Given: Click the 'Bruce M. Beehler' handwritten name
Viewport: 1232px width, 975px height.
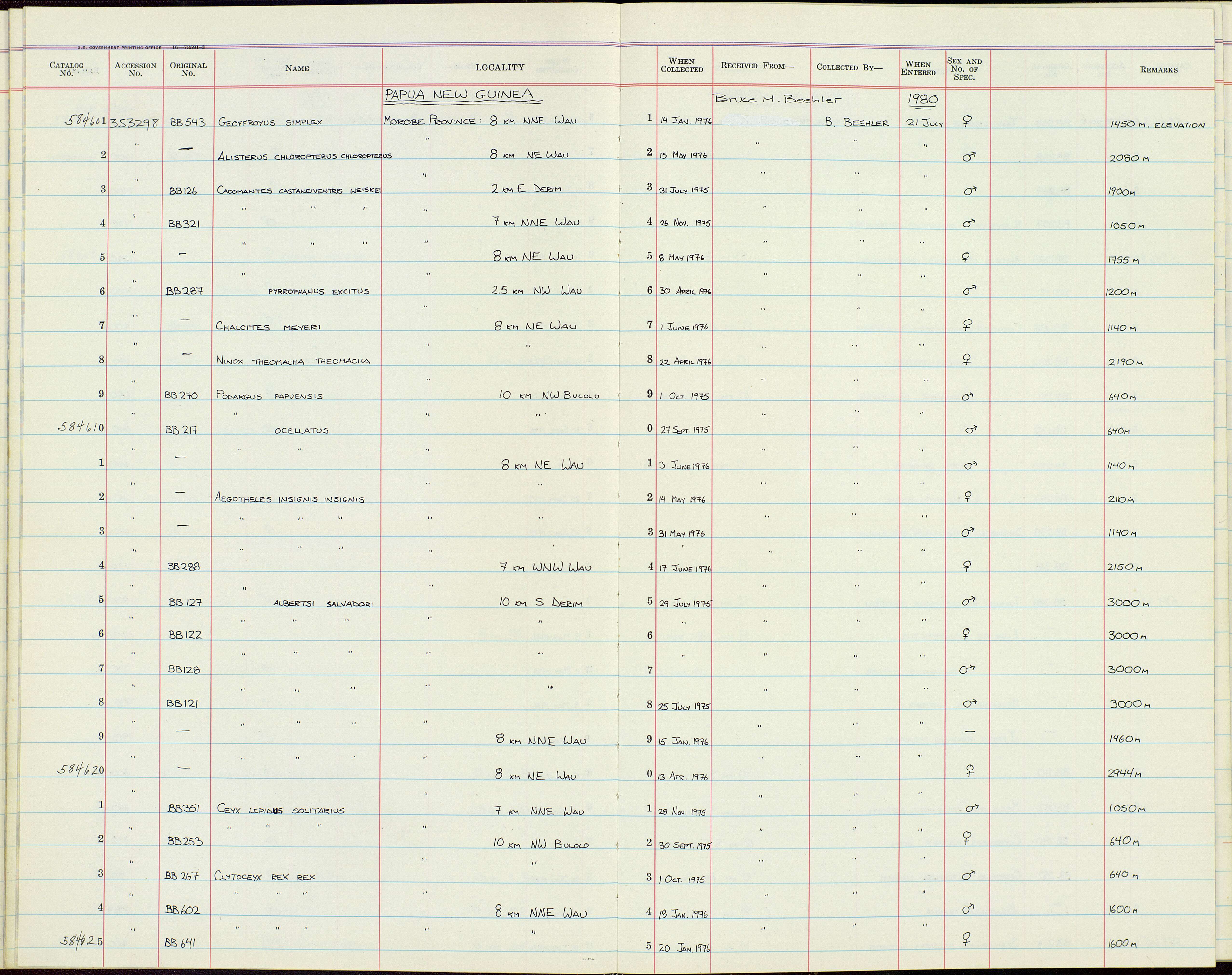Looking at the screenshot, I should point(777,99).
